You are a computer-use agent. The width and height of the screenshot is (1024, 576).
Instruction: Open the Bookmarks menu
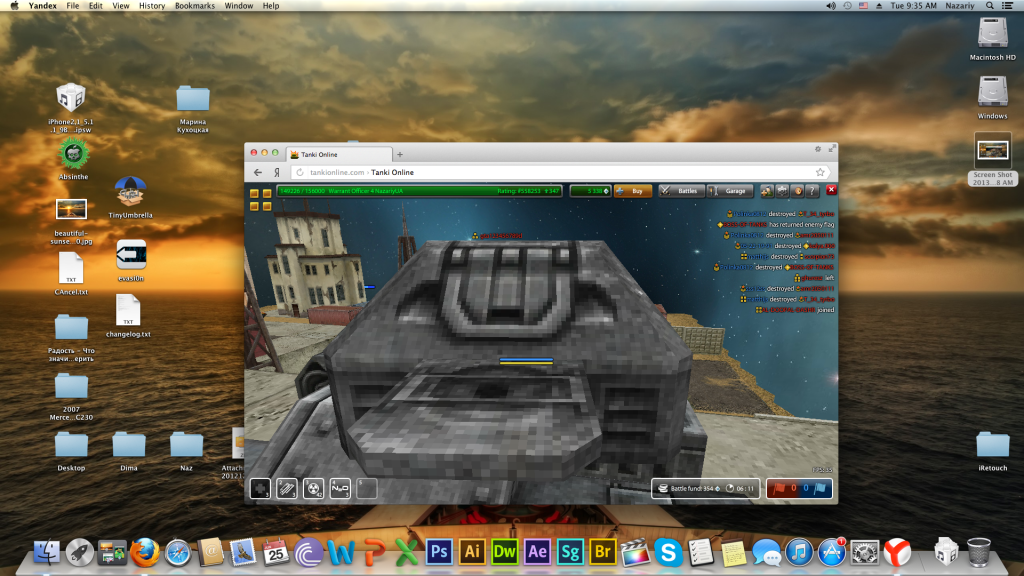[x=196, y=6]
